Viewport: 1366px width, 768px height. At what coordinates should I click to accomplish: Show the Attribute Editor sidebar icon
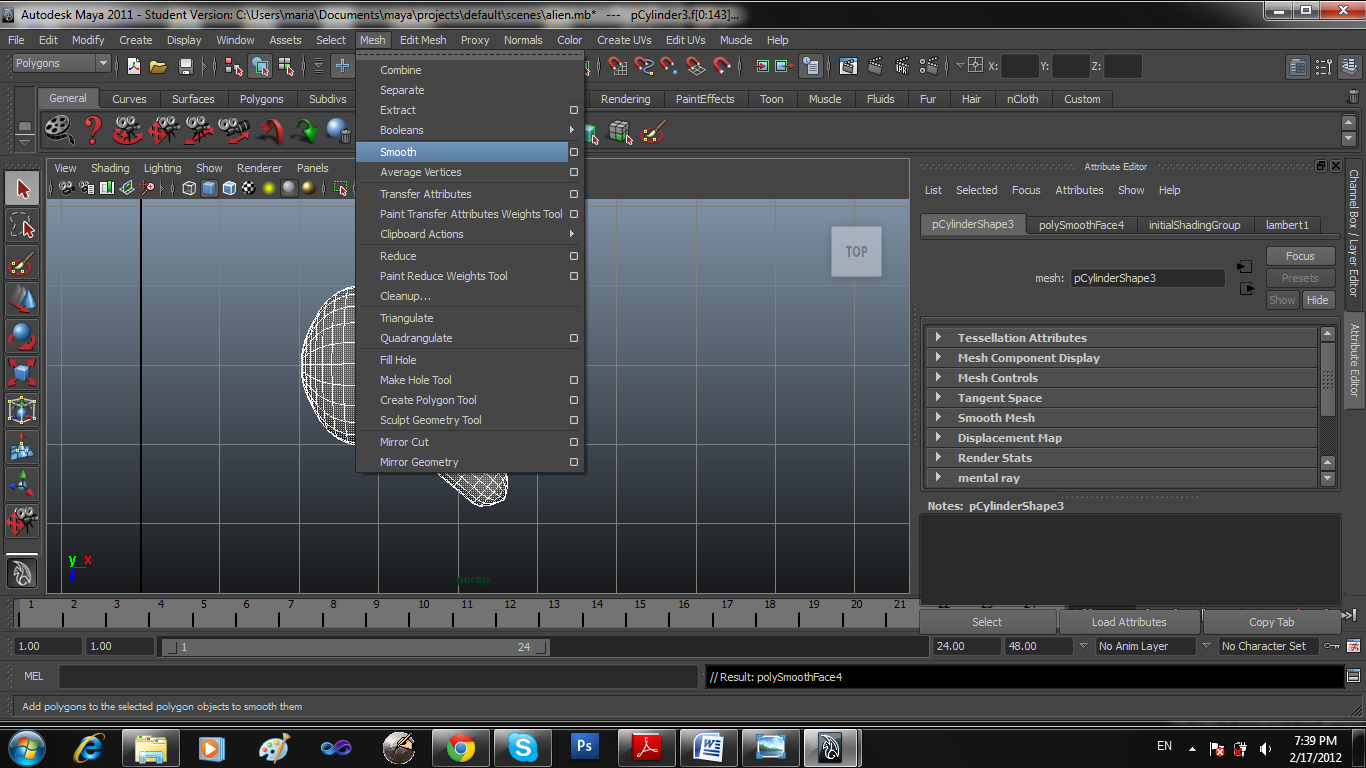1298,66
